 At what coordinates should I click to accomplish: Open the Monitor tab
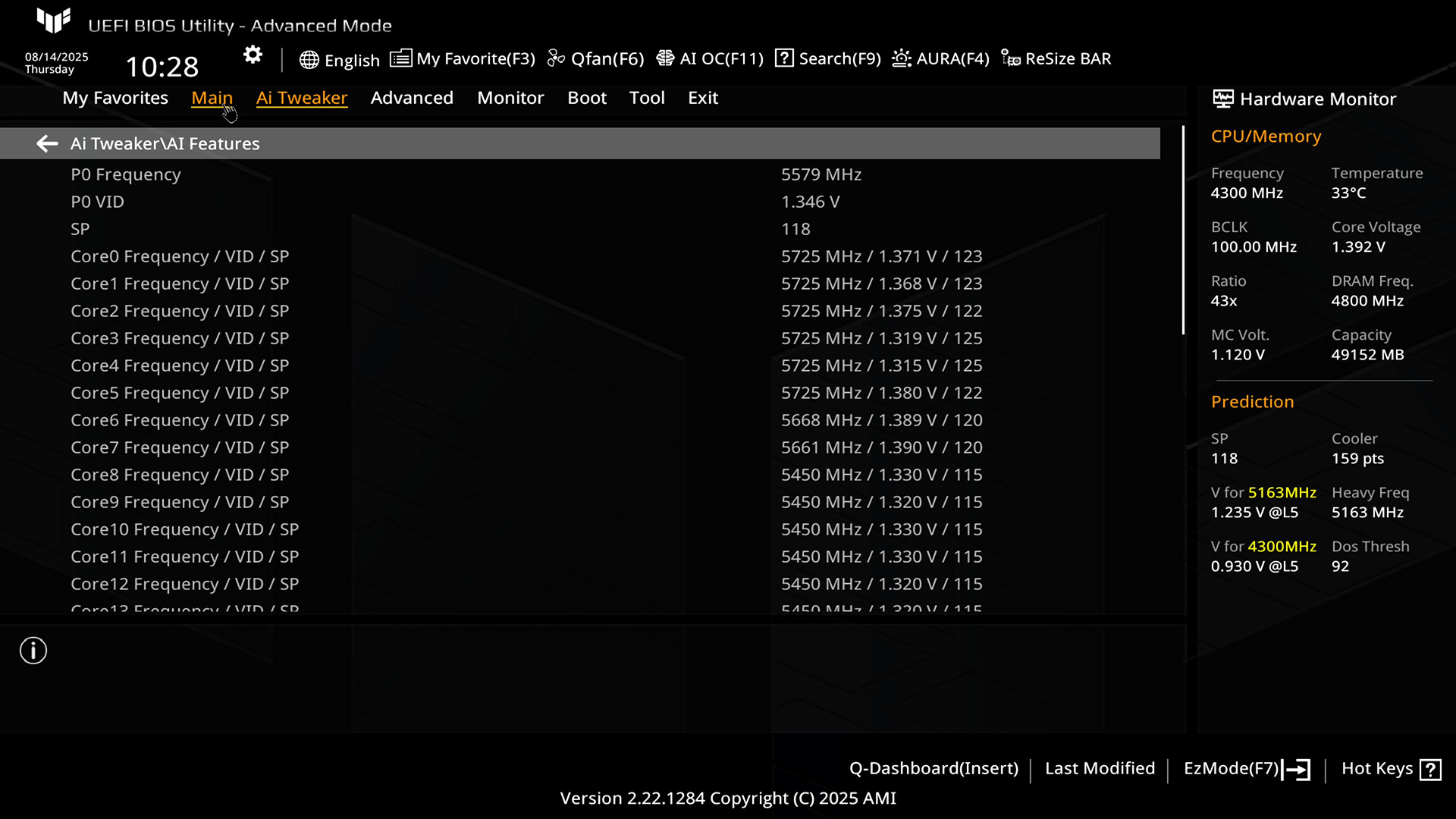coord(510,98)
